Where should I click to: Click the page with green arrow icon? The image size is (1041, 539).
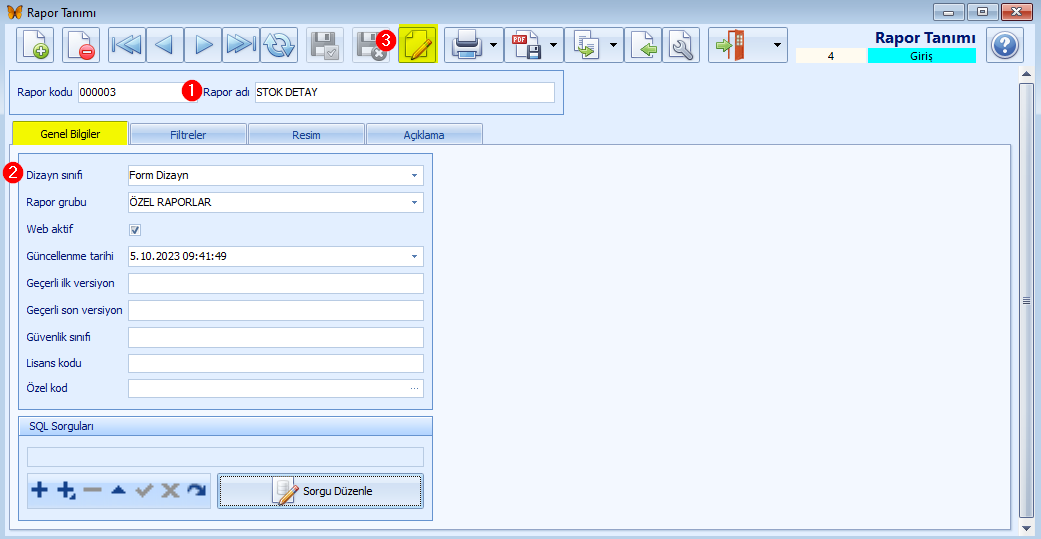[x=643, y=45]
